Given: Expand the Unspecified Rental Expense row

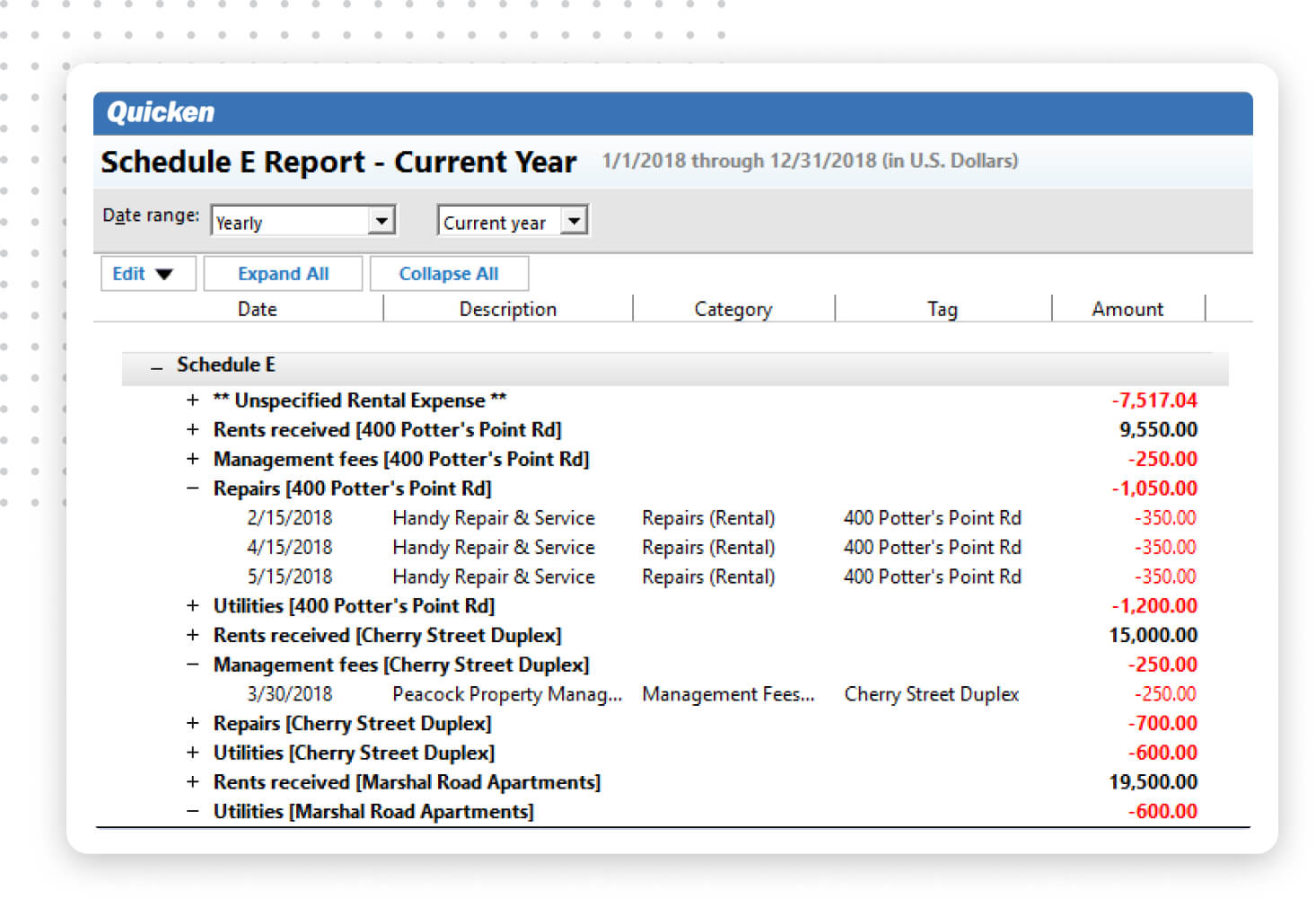Looking at the screenshot, I should pos(192,401).
